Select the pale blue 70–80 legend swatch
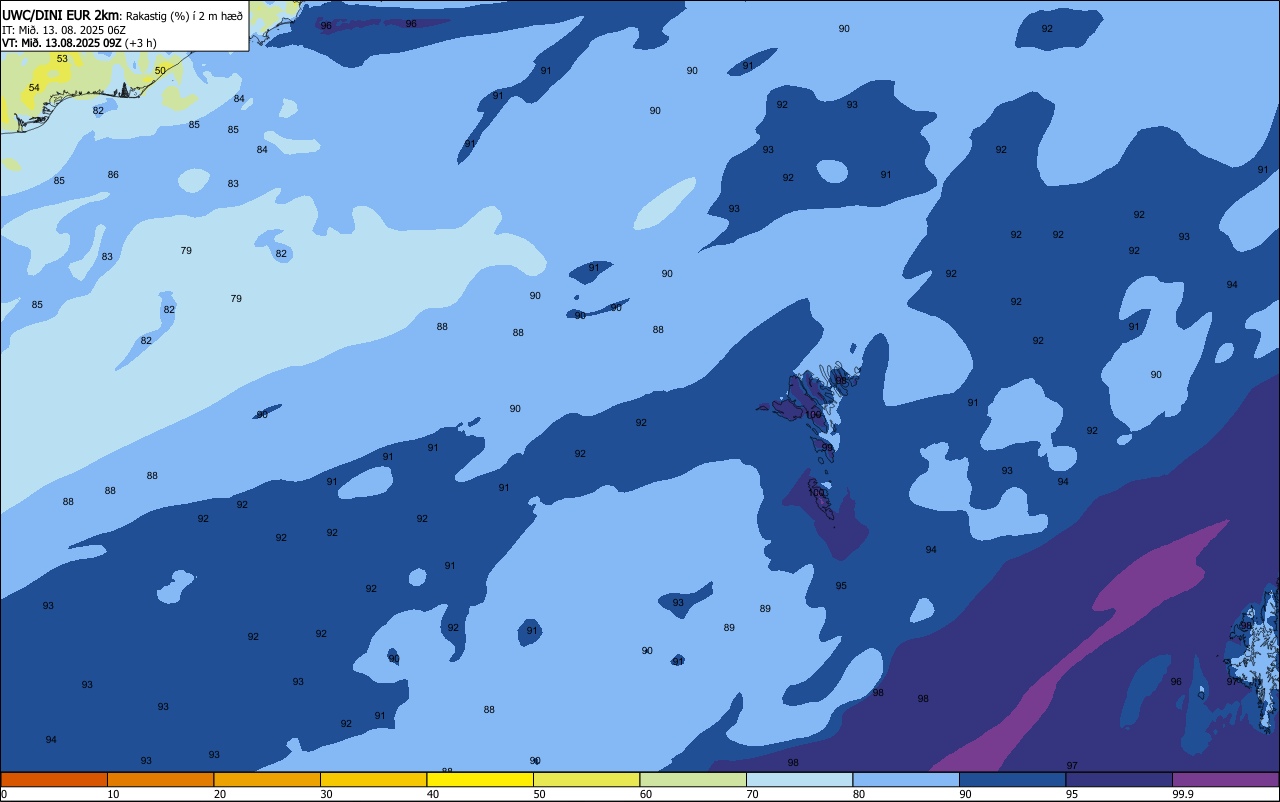 (x=799, y=779)
